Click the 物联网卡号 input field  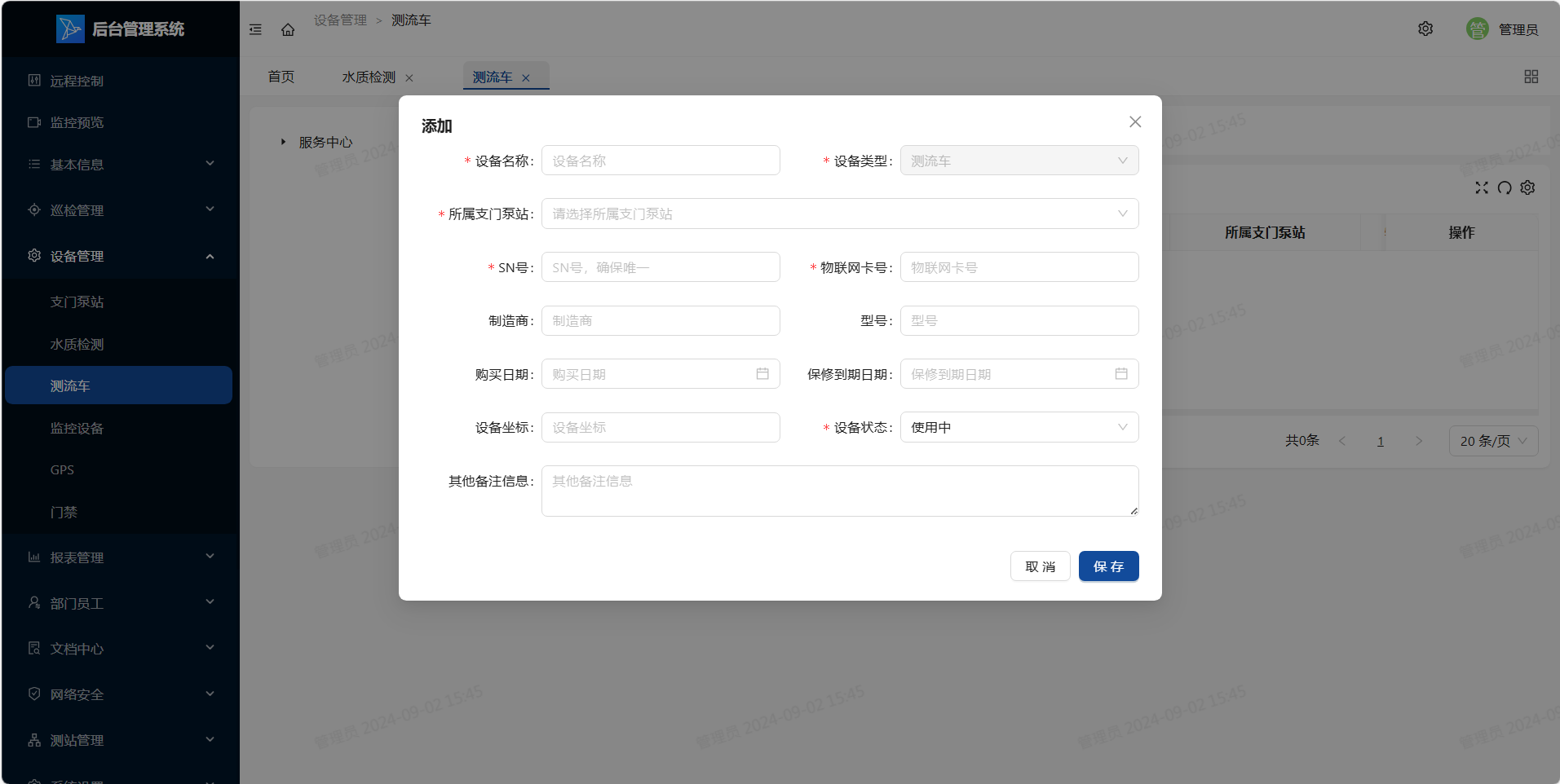(x=1019, y=267)
